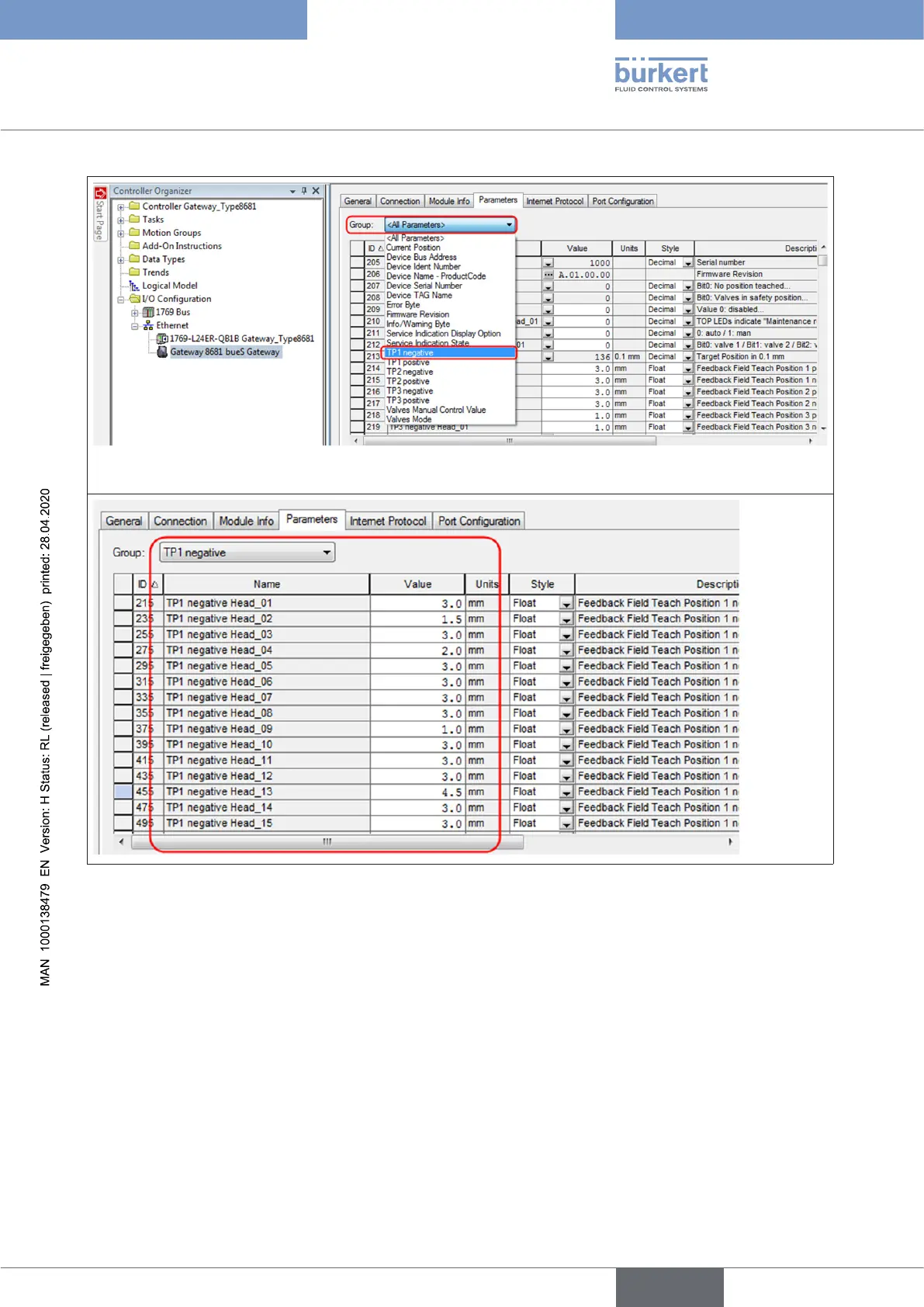
Task: Click the red Start Page icon
Action: point(100,192)
